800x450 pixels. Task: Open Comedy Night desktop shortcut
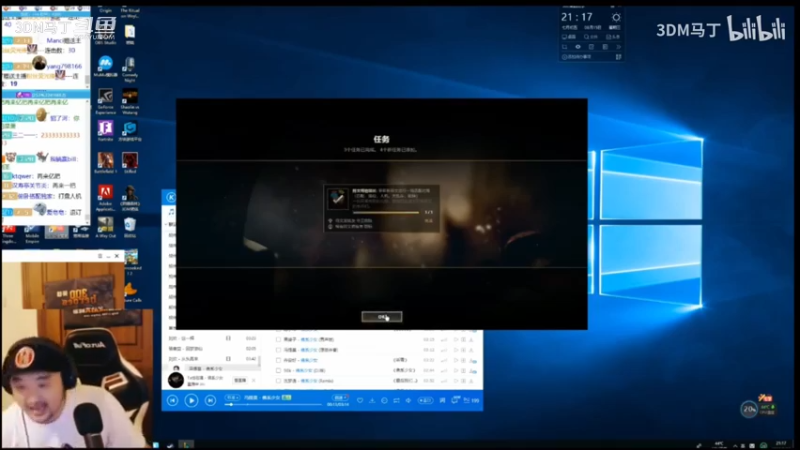pyautogui.click(x=130, y=69)
